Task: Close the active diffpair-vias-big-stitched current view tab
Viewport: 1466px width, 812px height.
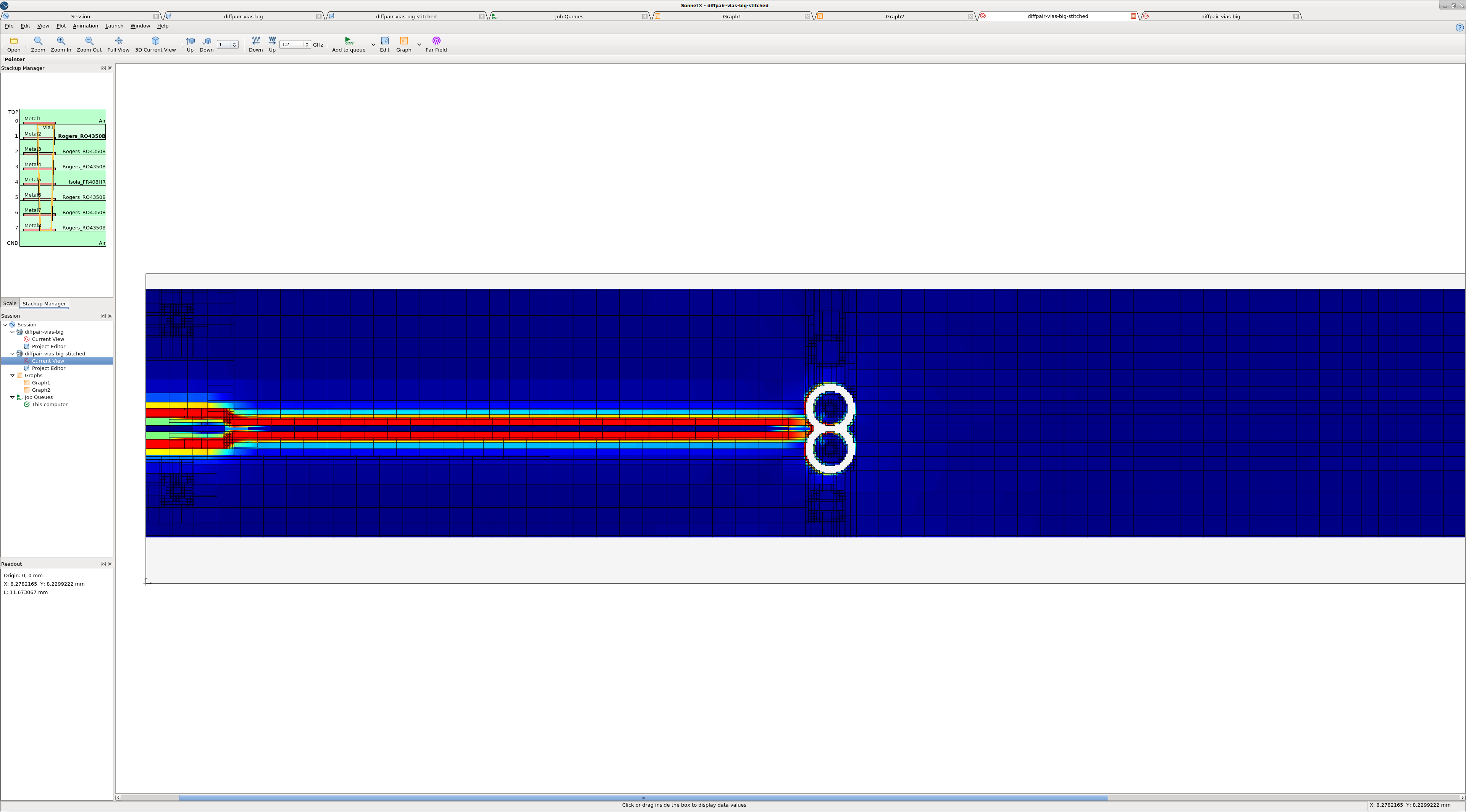Action: point(1133,16)
